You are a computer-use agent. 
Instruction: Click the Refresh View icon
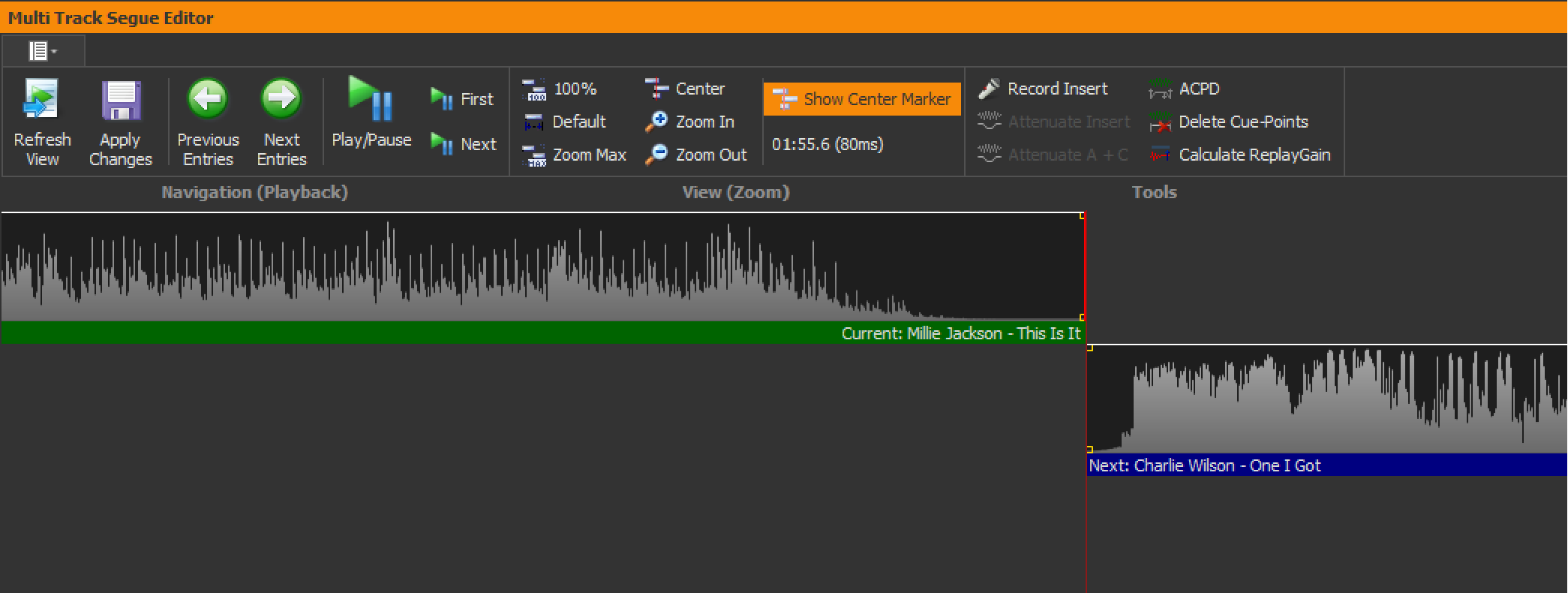click(x=42, y=101)
